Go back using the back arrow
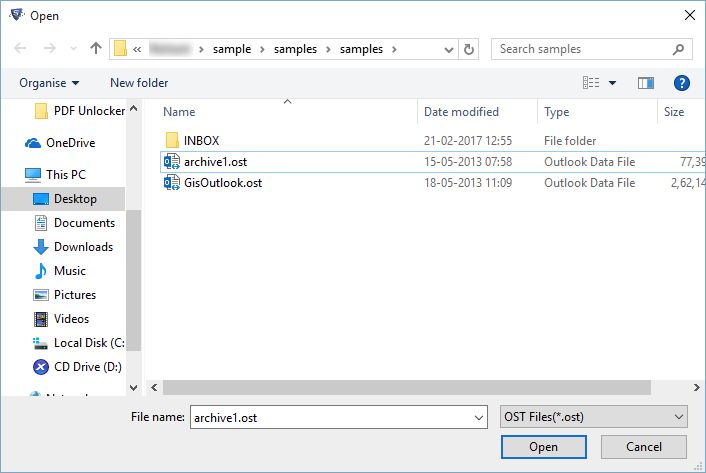The image size is (706, 473). point(20,48)
